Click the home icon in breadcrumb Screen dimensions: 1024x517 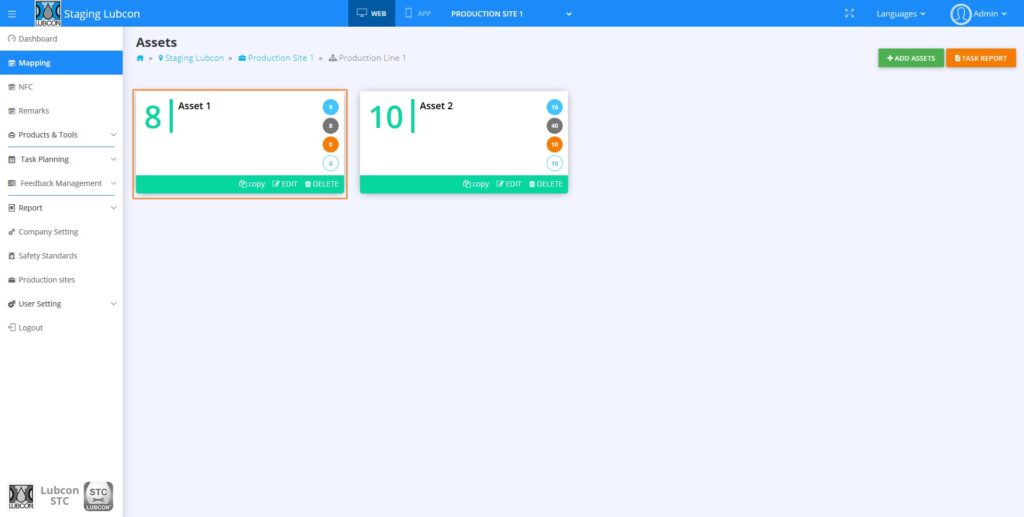coord(140,58)
